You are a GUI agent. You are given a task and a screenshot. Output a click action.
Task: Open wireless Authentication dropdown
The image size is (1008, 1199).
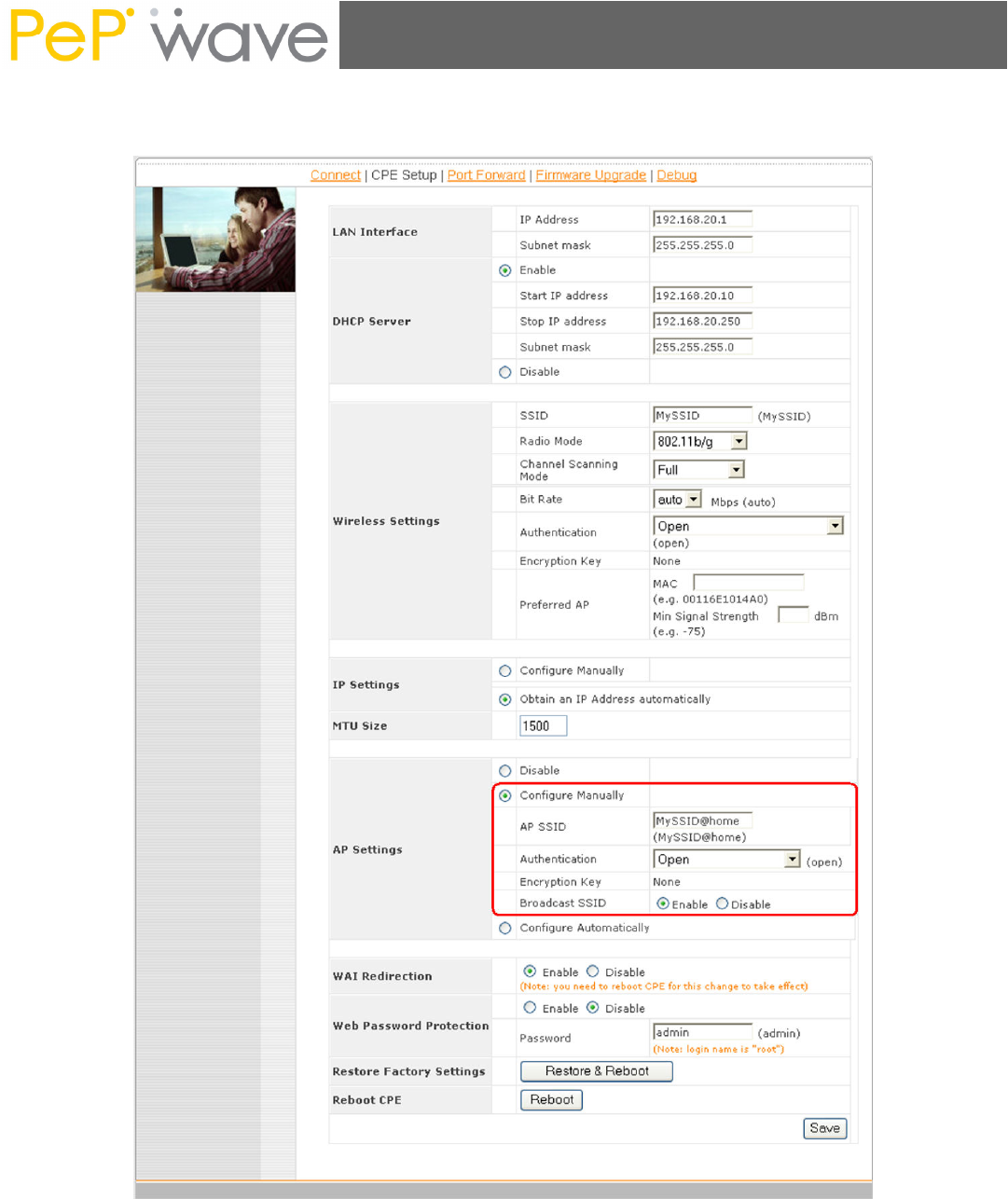click(749, 526)
